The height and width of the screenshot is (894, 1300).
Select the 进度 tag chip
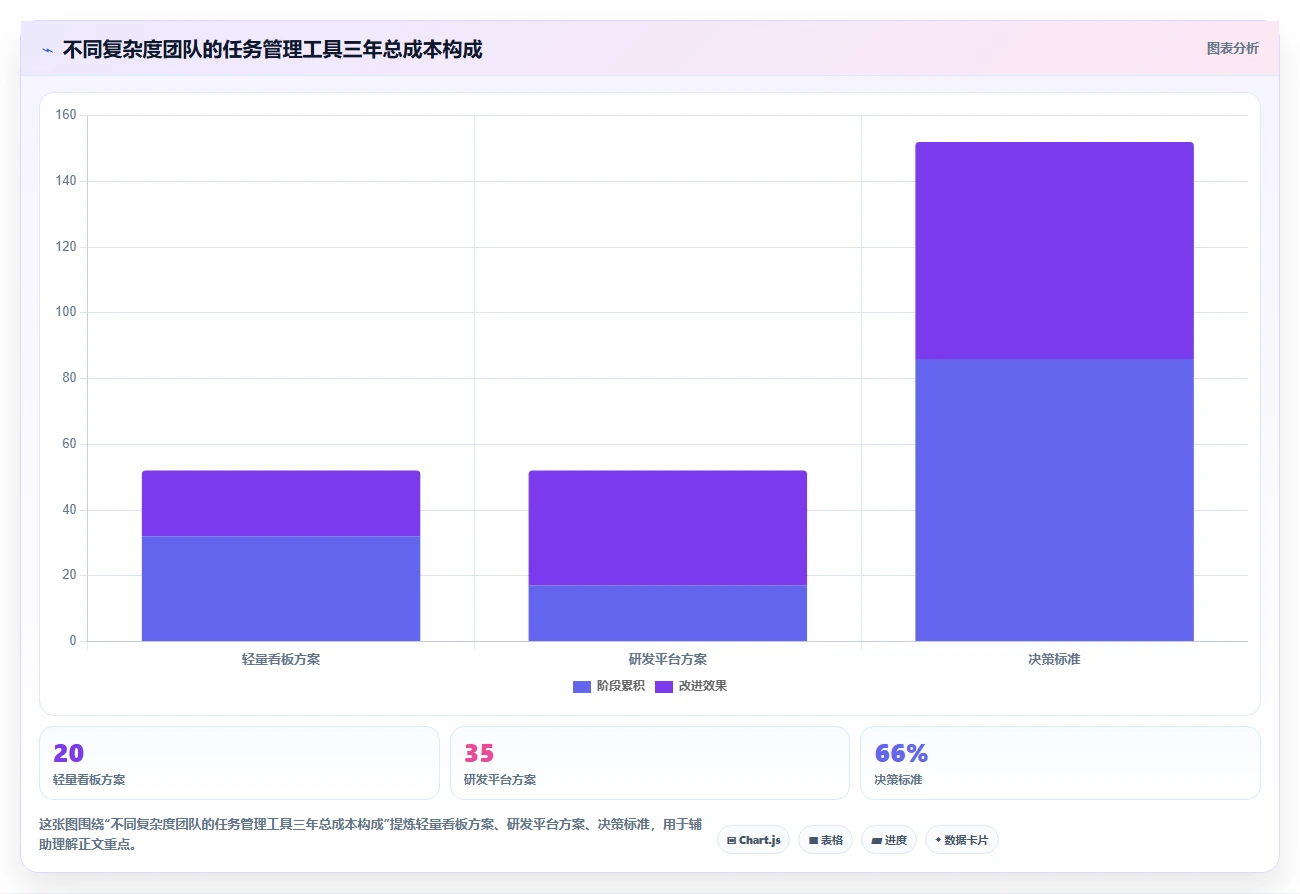pos(889,840)
